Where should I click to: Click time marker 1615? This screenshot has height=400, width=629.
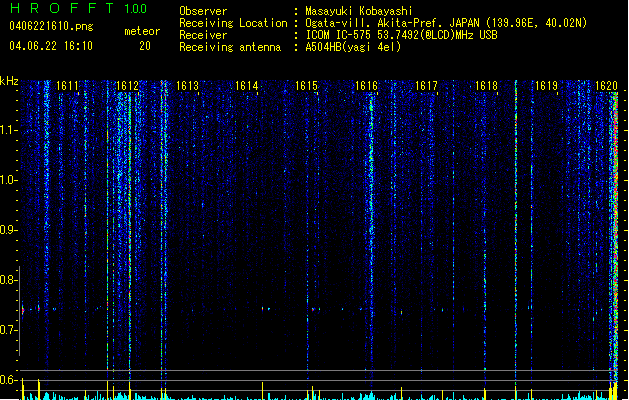(x=306, y=86)
